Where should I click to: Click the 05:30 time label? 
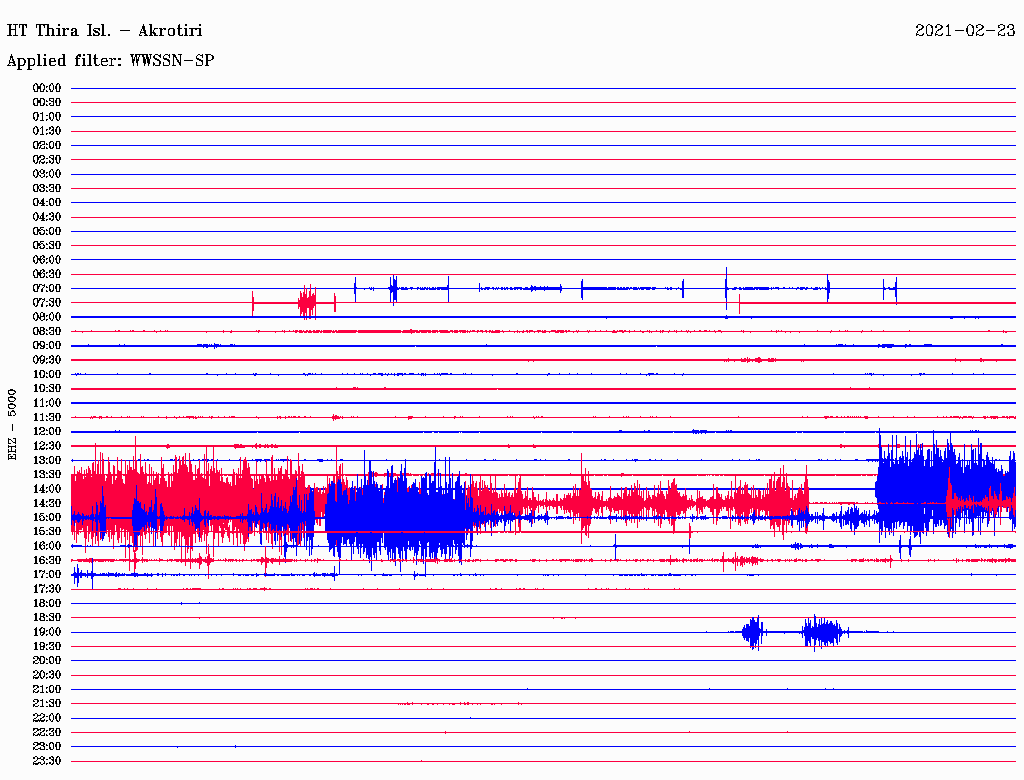(47, 246)
